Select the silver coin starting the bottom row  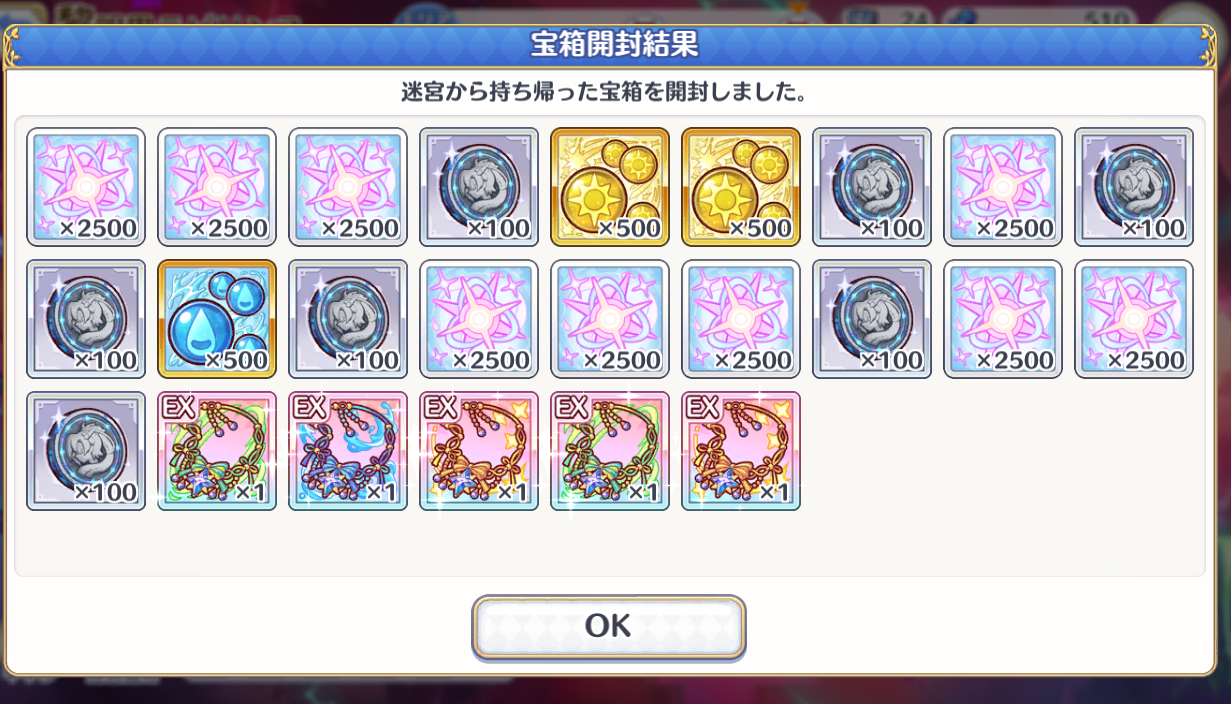pyautogui.click(x=86, y=451)
